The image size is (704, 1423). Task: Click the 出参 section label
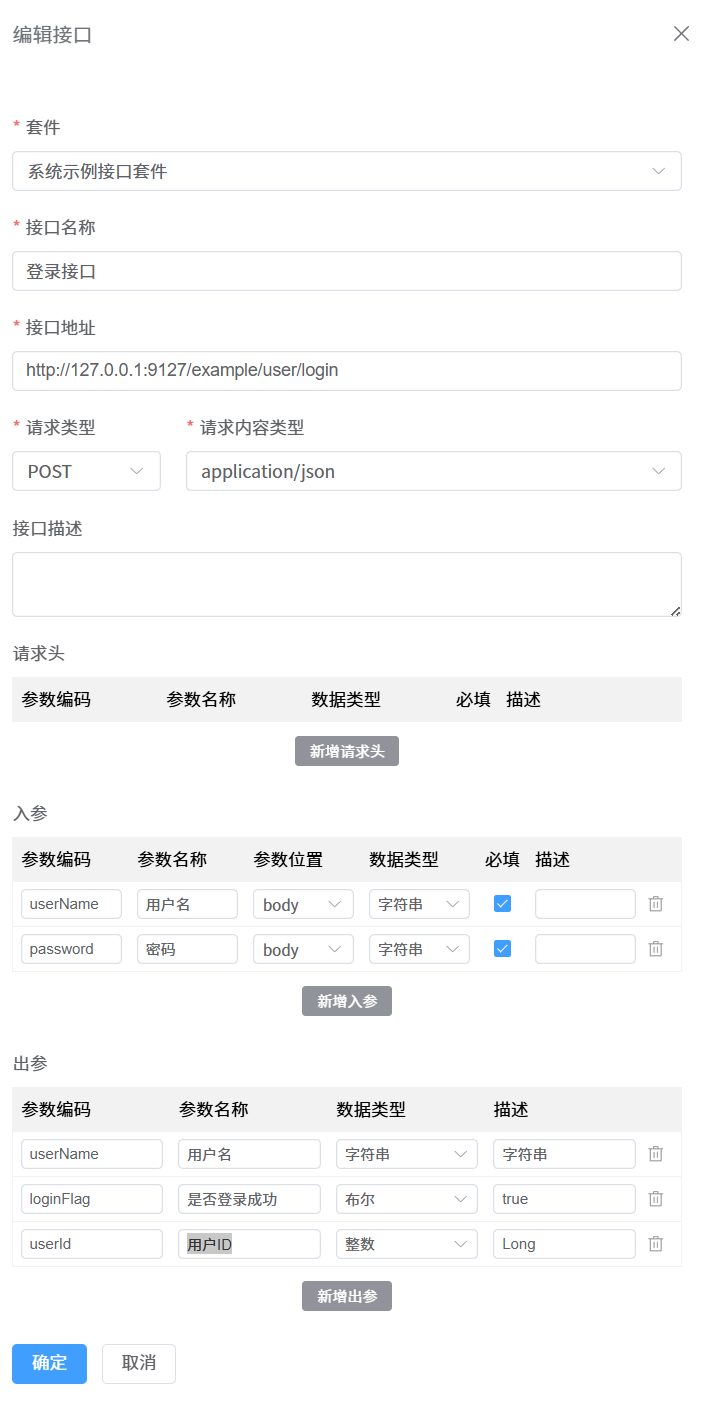tap(30, 1063)
